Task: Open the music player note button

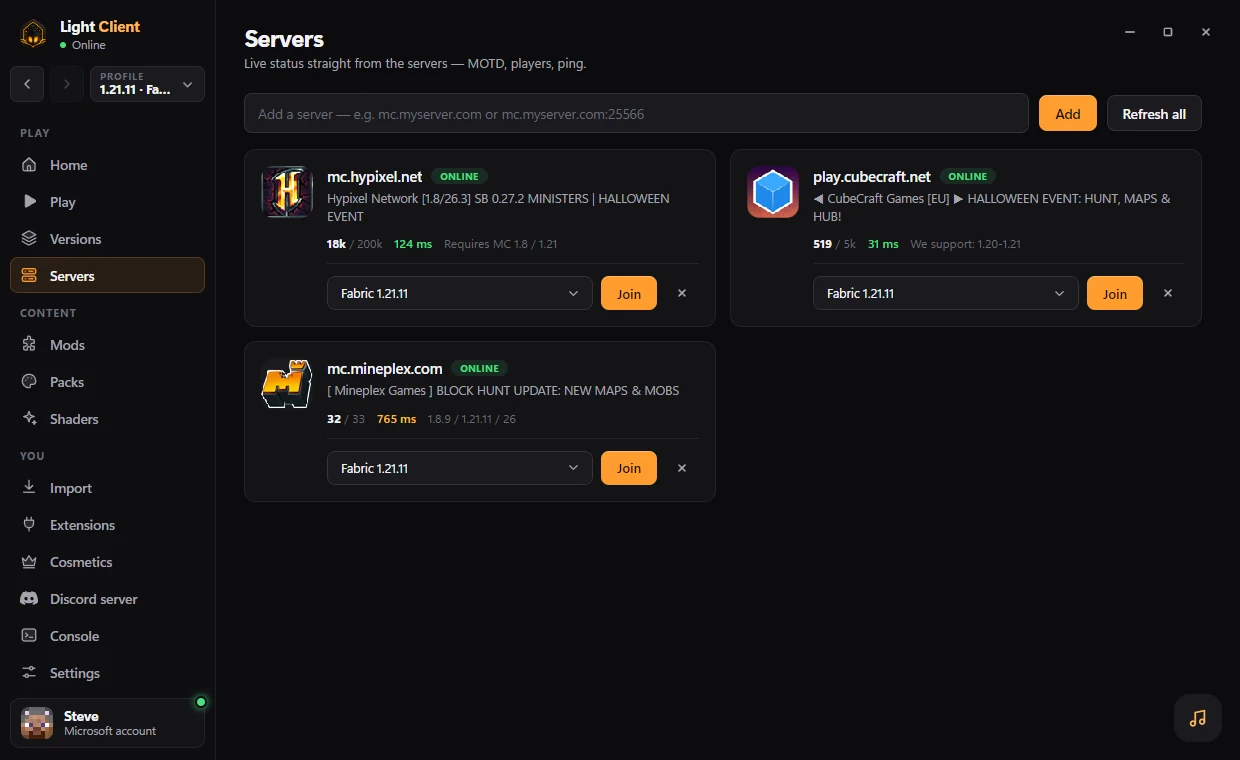Action: coord(1198,718)
